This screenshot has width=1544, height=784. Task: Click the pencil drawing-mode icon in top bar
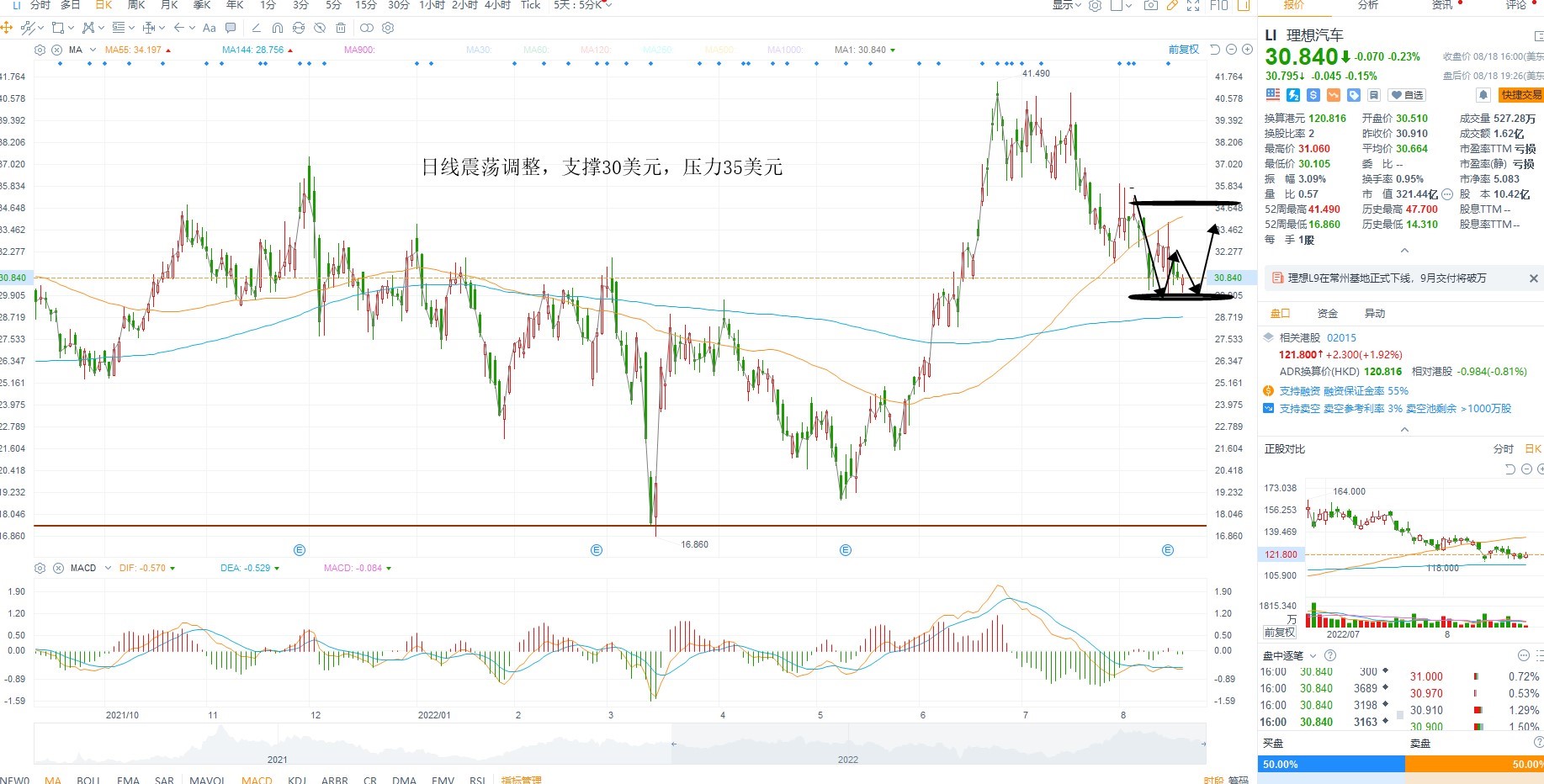[x=1171, y=5]
